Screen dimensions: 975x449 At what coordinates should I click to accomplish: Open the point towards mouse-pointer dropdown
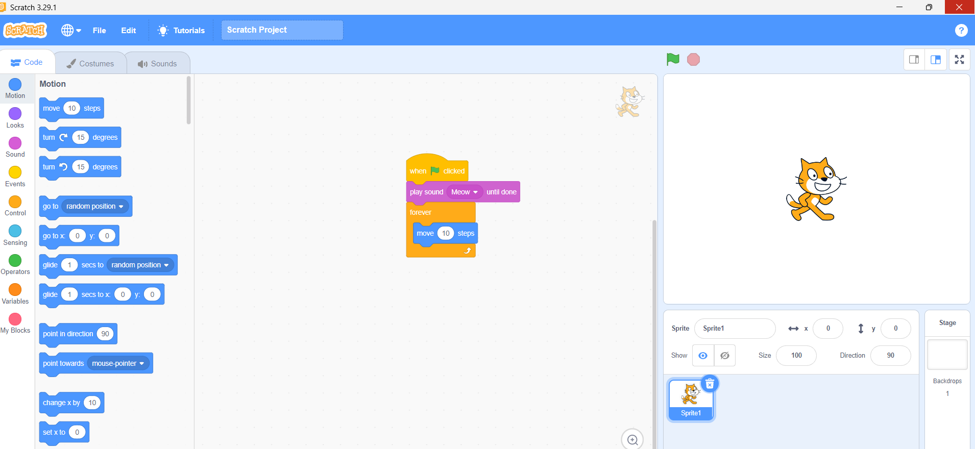pos(118,363)
